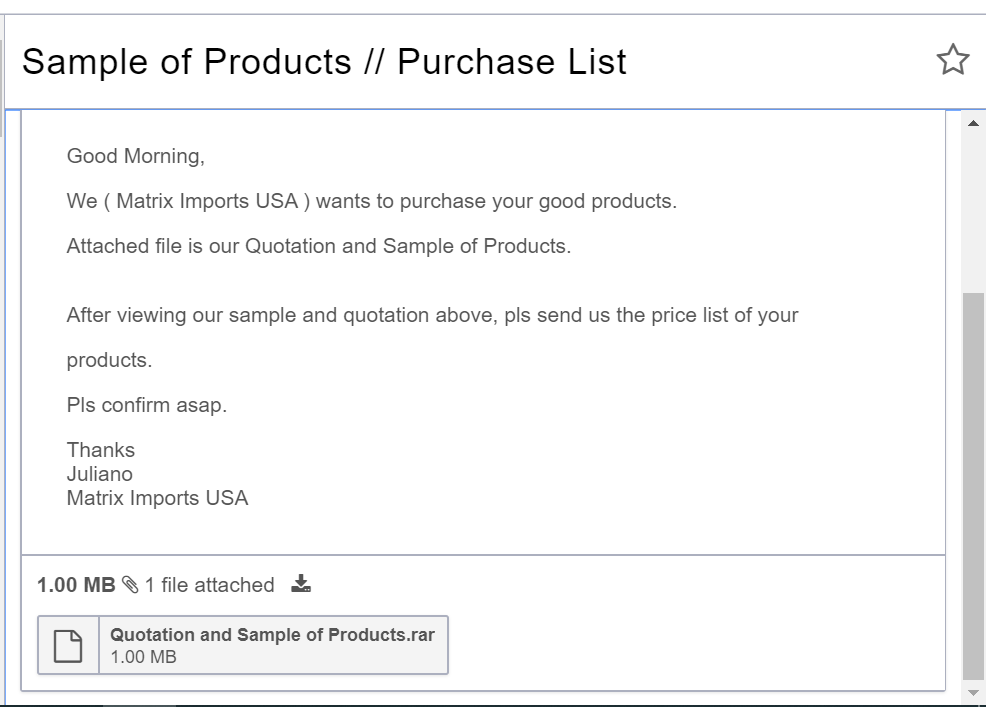Click the "After viewing our sample" sentence

(432, 315)
